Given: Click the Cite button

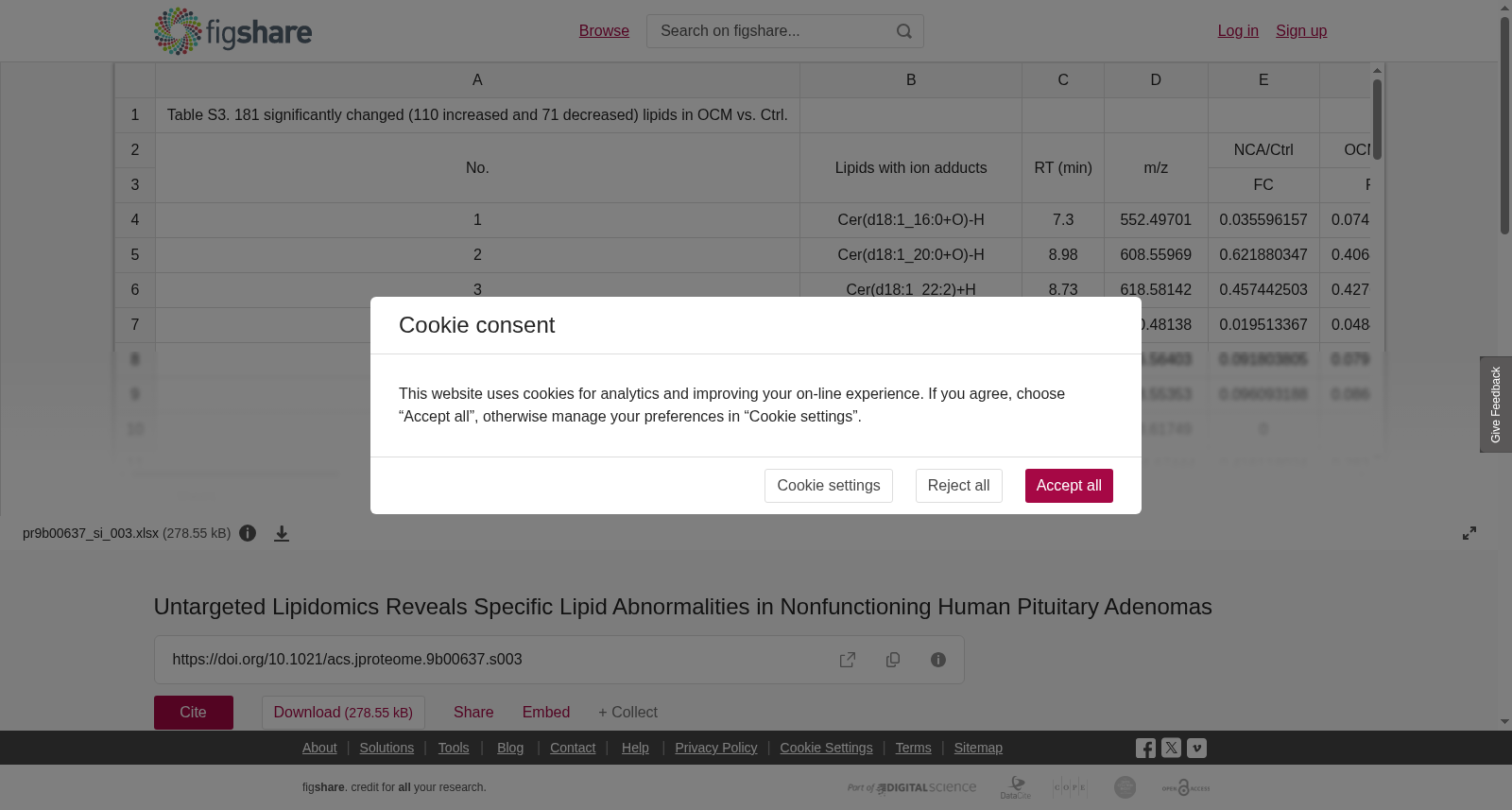Looking at the screenshot, I should (x=194, y=713).
